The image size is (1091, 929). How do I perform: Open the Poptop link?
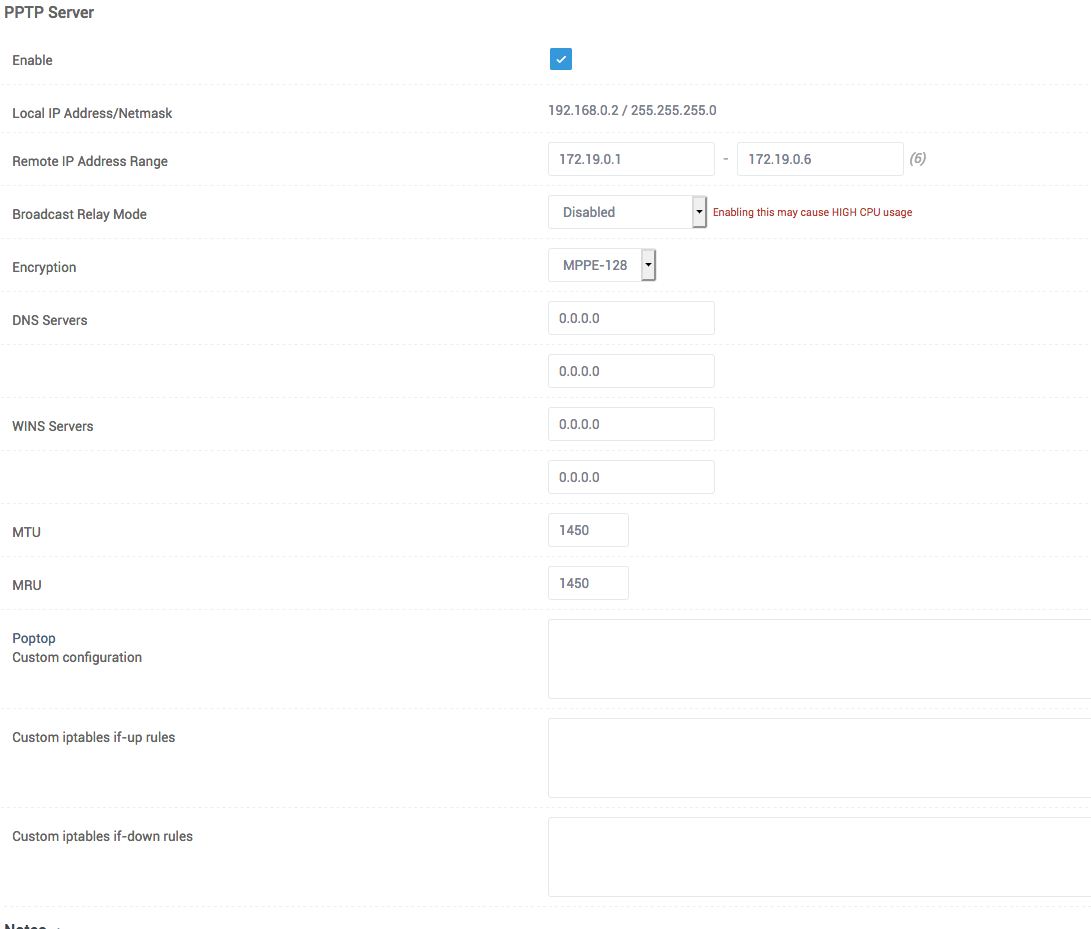click(x=34, y=638)
